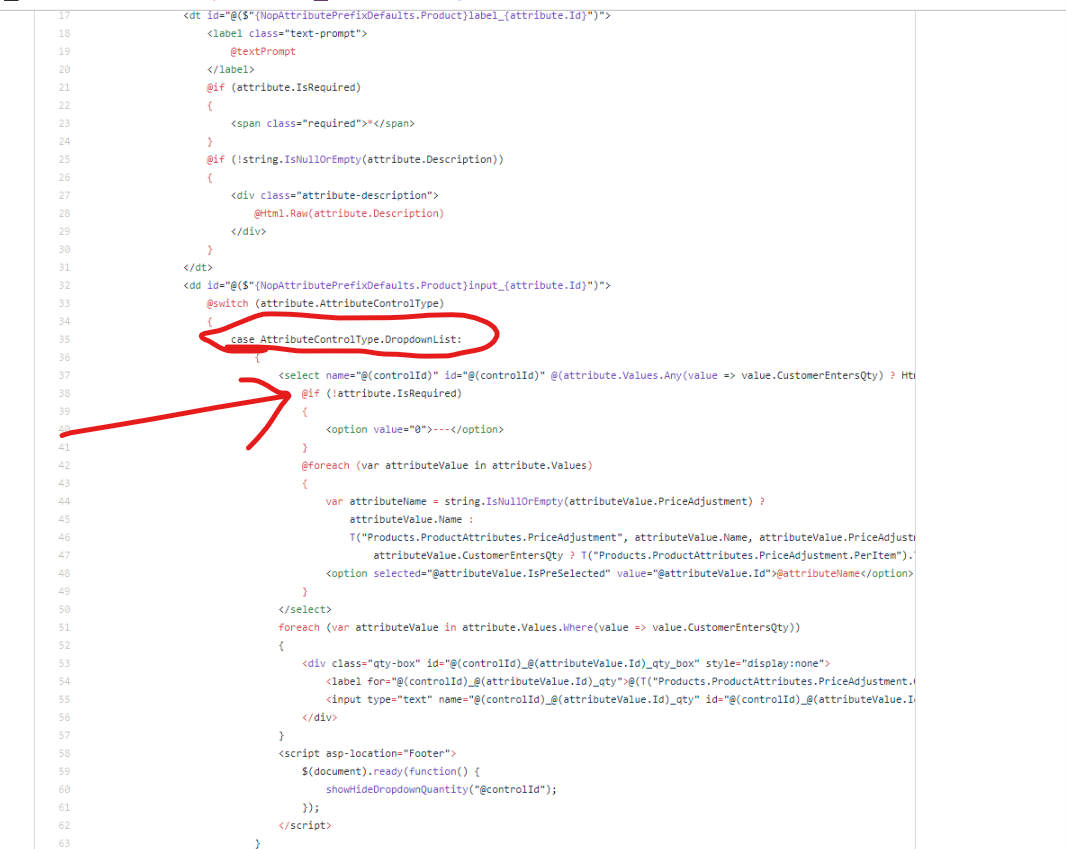
Task: Click line number 17 in the gutter
Action: pyautogui.click(x=63, y=15)
